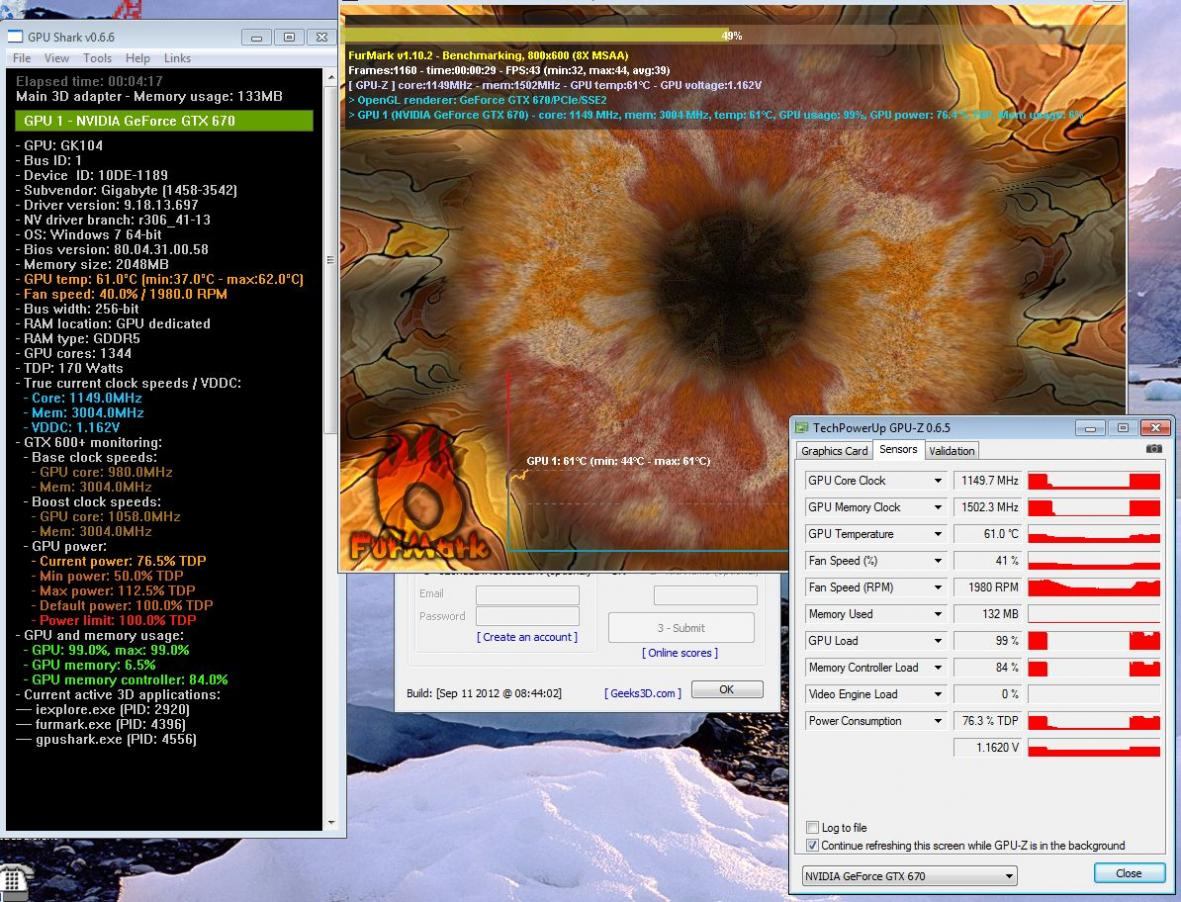Open the Create an account link
This screenshot has height=902, width=1181.
coord(527,637)
